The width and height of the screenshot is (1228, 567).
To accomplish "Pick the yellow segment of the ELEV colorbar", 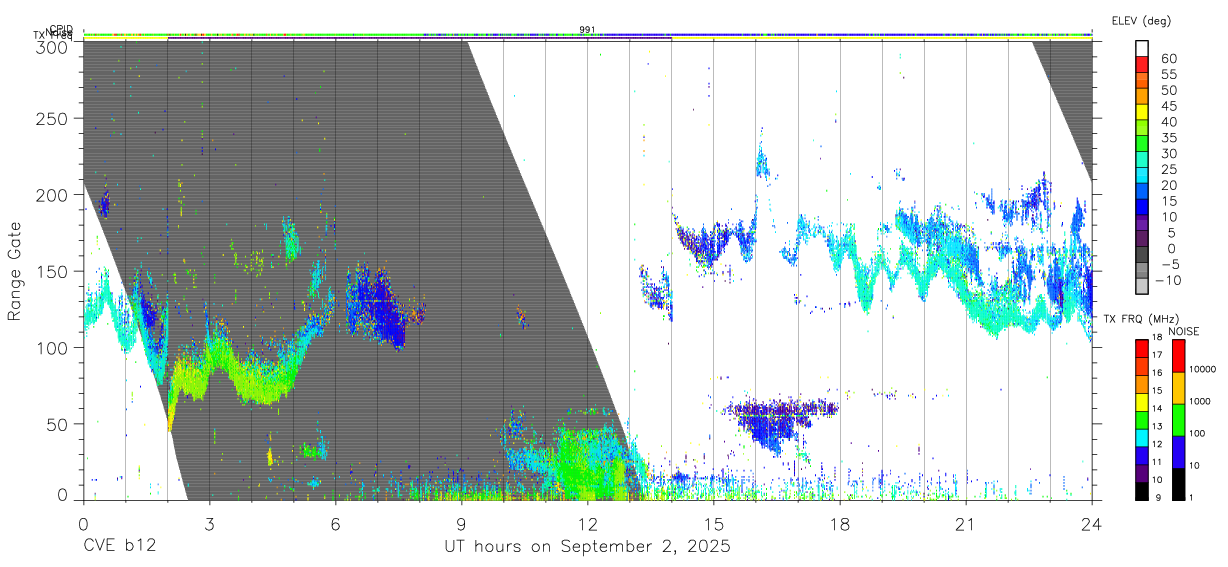I will (1142, 113).
